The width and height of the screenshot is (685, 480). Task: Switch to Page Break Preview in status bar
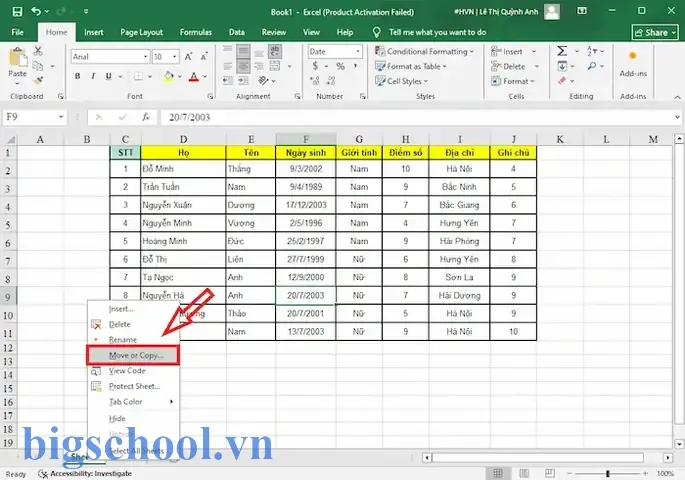(x=550, y=473)
